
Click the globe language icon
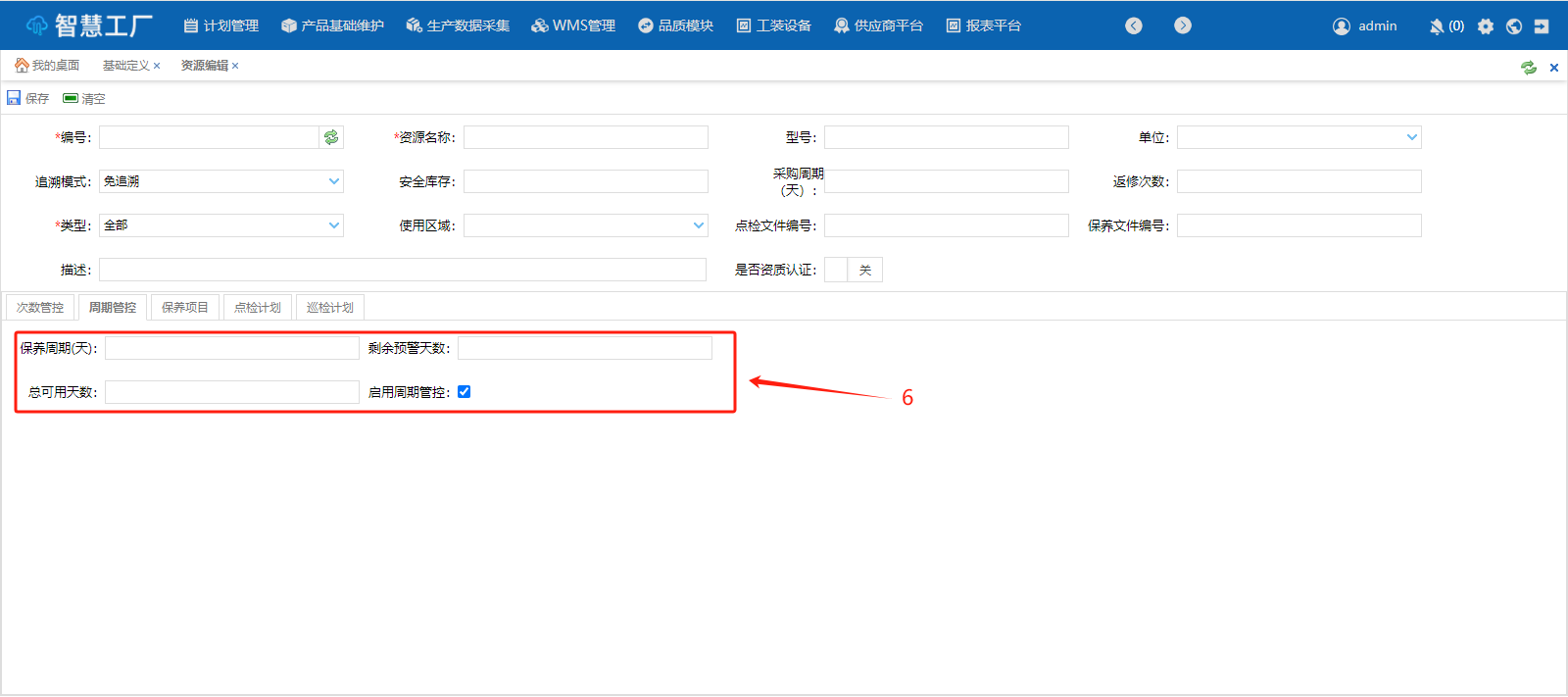click(1514, 26)
